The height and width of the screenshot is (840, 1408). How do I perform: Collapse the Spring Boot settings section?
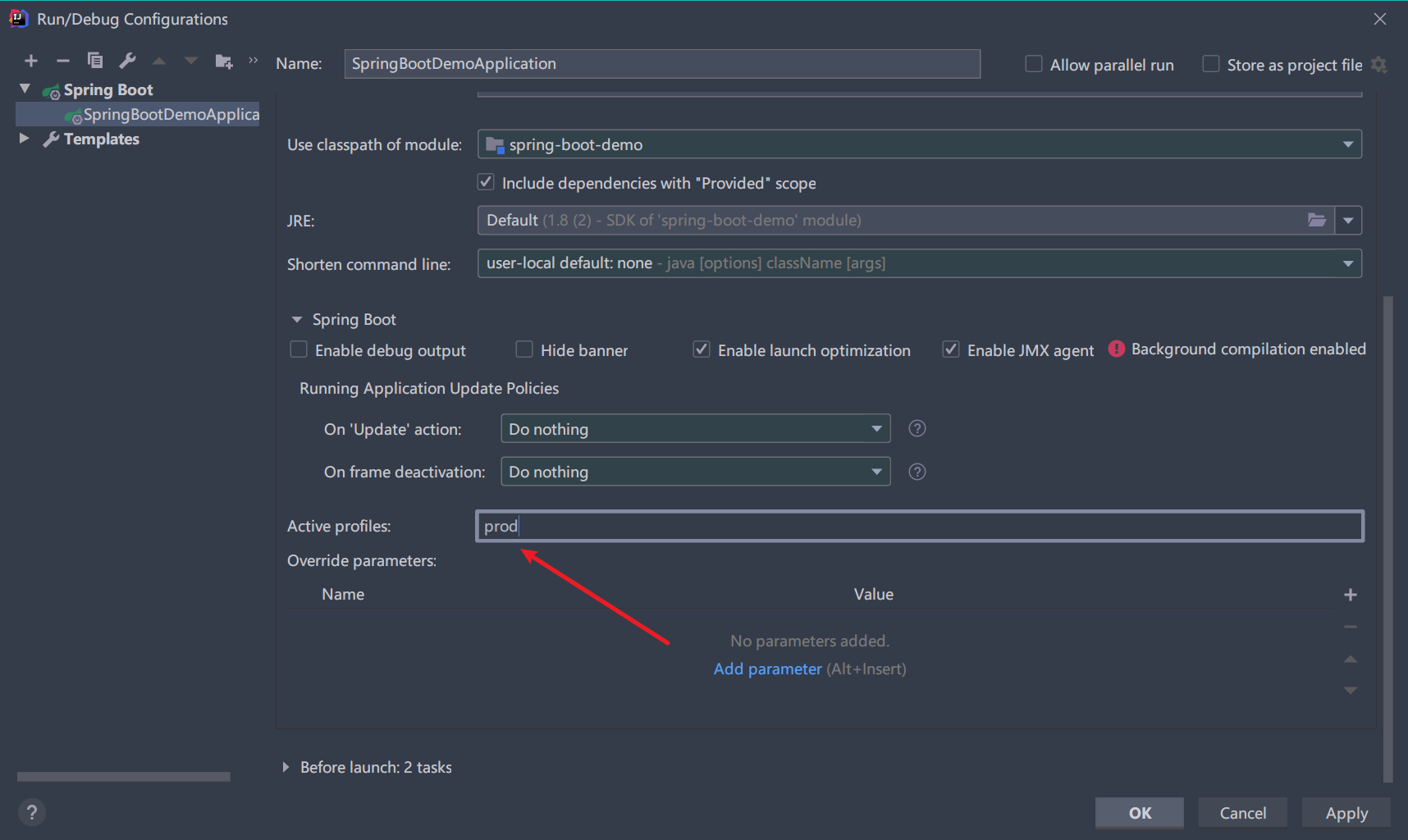coord(297,319)
